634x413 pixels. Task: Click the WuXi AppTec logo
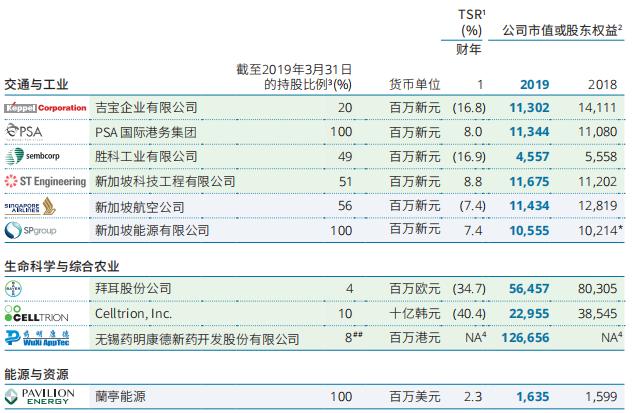[x=37, y=338]
